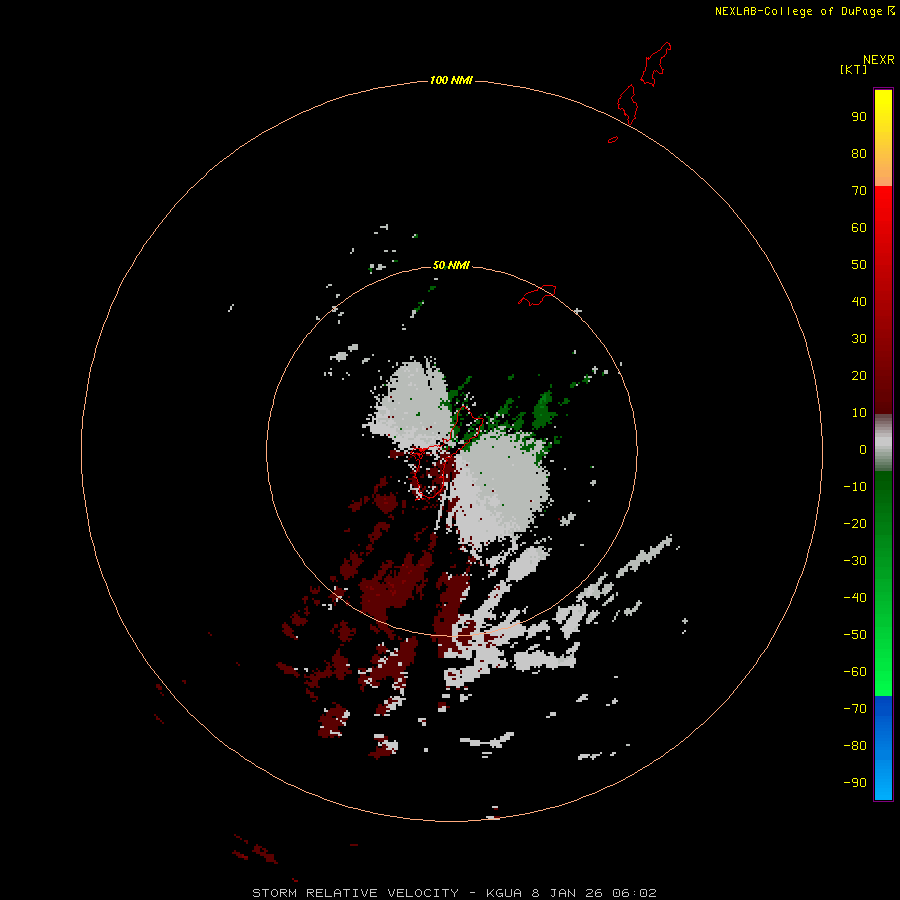Click the -80 value on the velocity scale
The height and width of the screenshot is (900, 900).
[855, 746]
